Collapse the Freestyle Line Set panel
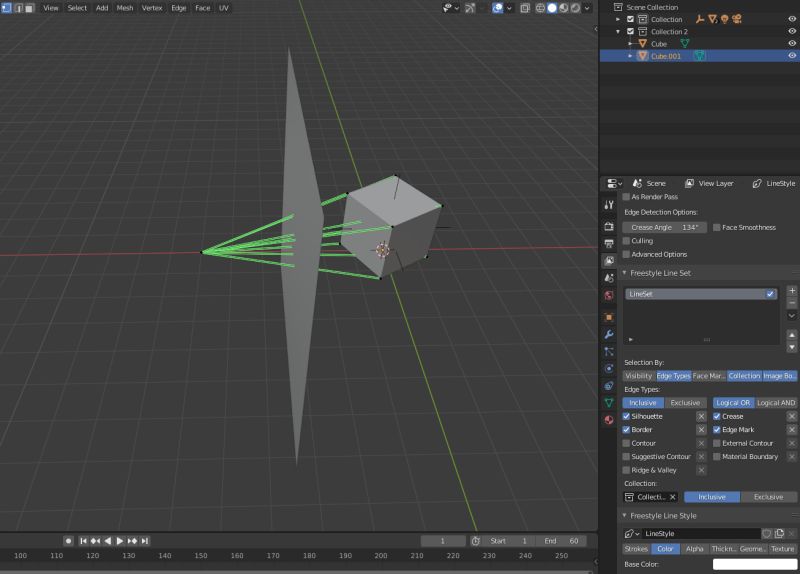Screen dimensions: 800x574 coord(624,273)
